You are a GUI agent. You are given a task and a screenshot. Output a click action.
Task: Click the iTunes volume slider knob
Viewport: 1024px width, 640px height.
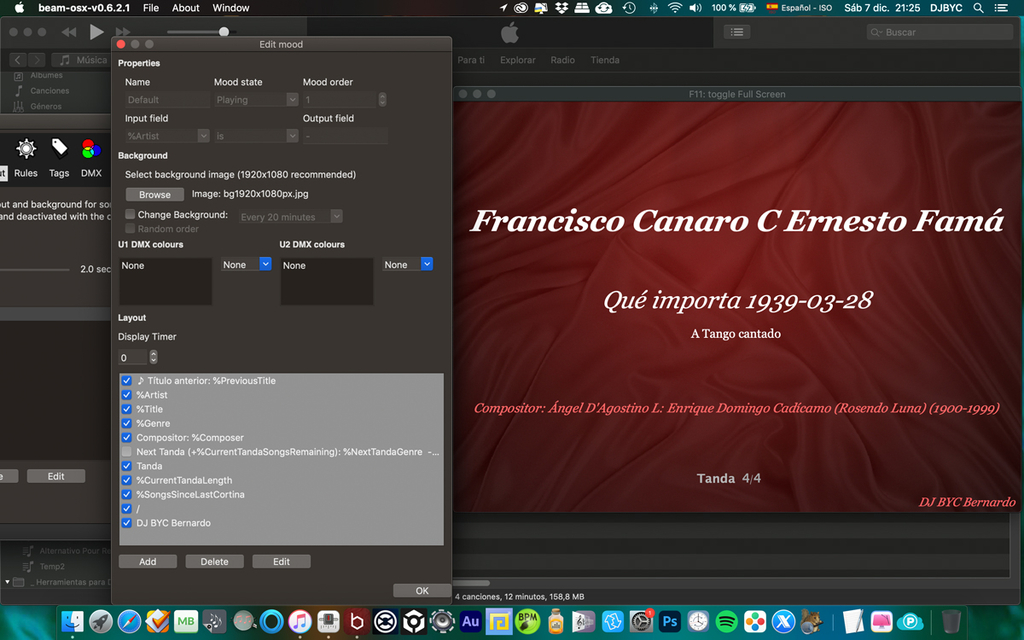[224, 32]
